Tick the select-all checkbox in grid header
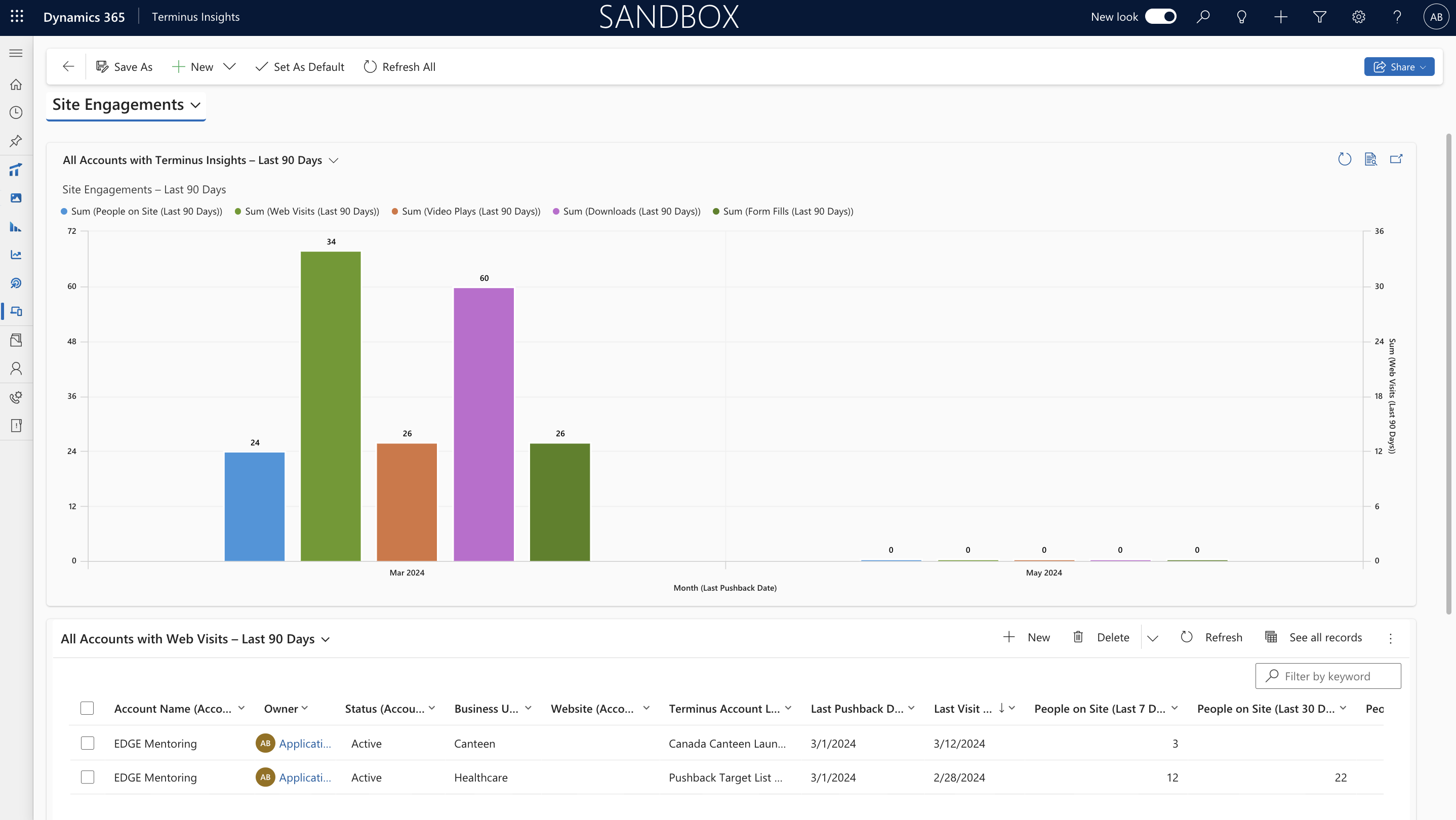 tap(87, 708)
